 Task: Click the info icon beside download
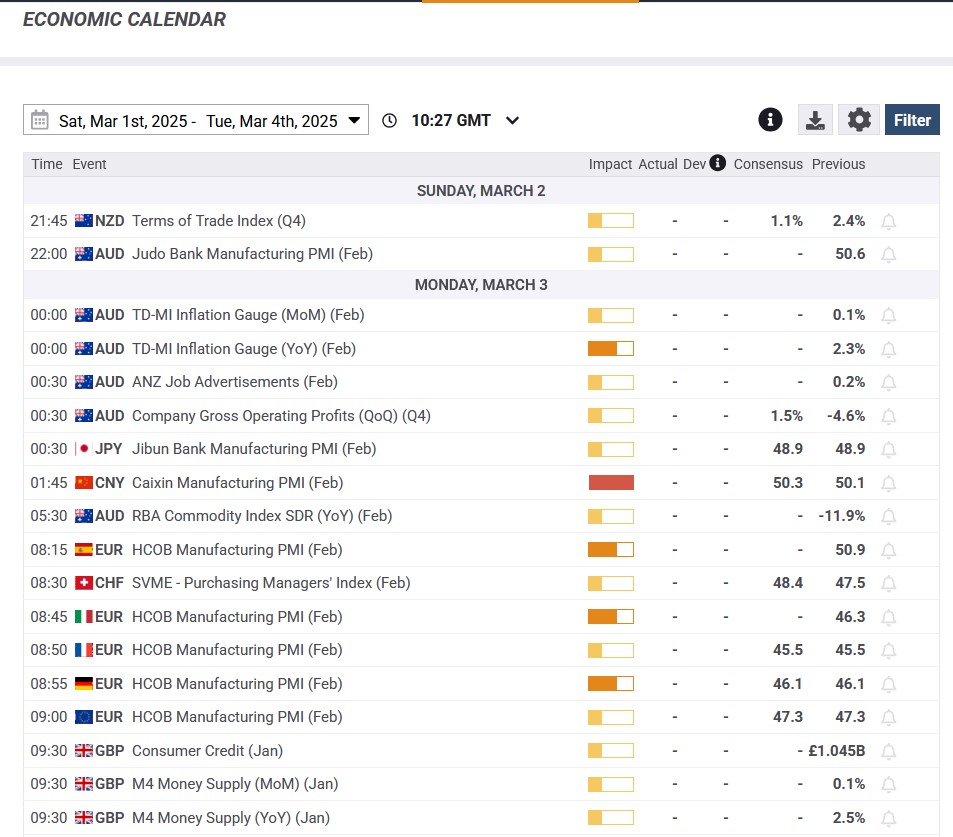coord(770,120)
